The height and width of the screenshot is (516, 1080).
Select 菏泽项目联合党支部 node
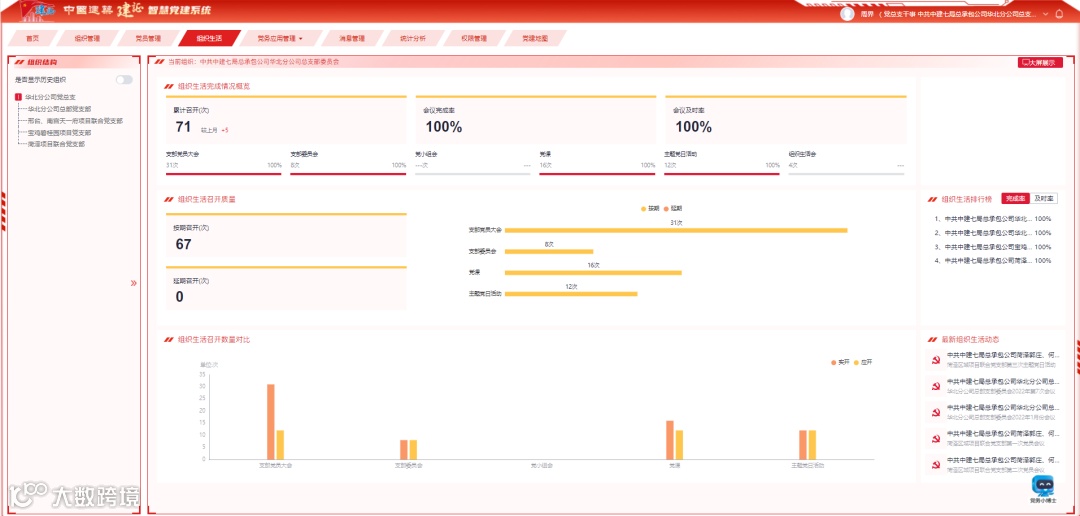[x=56, y=144]
